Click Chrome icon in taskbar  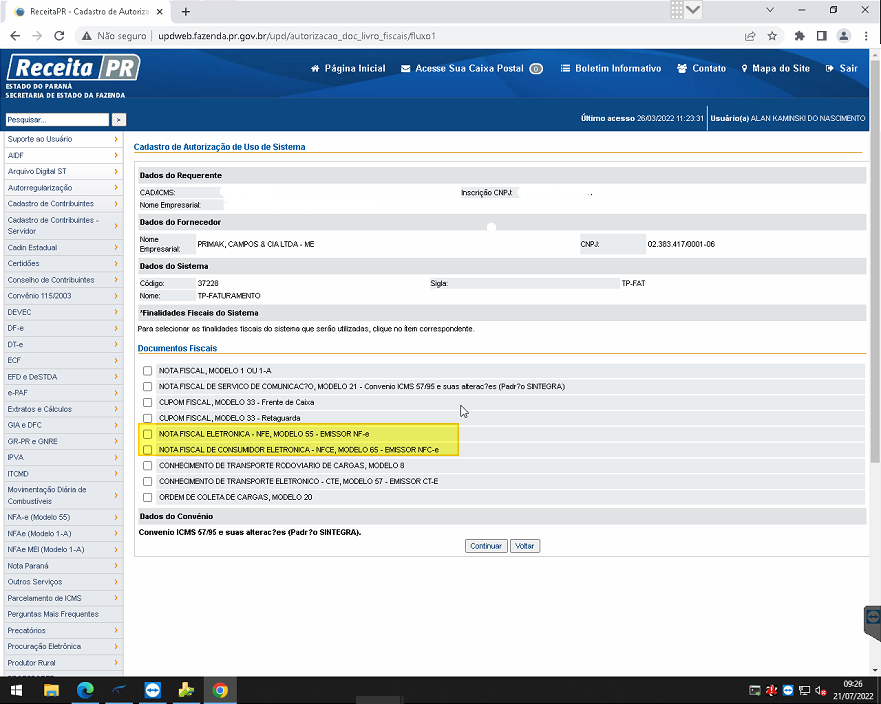[x=220, y=690]
